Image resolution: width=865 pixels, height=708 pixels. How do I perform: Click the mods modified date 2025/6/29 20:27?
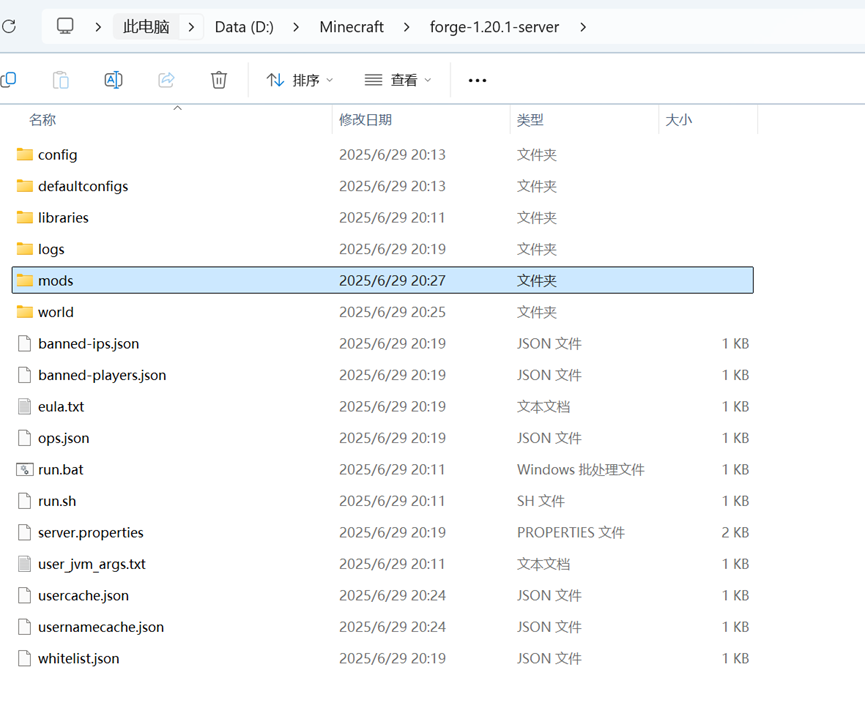(392, 281)
